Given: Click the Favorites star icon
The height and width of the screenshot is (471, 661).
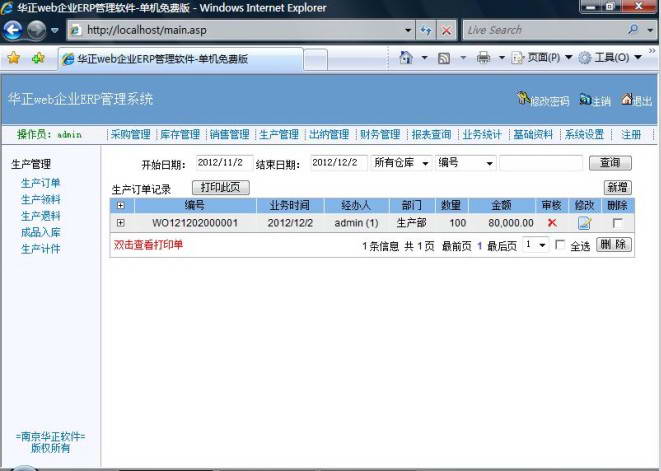Looking at the screenshot, I should coord(14,58).
